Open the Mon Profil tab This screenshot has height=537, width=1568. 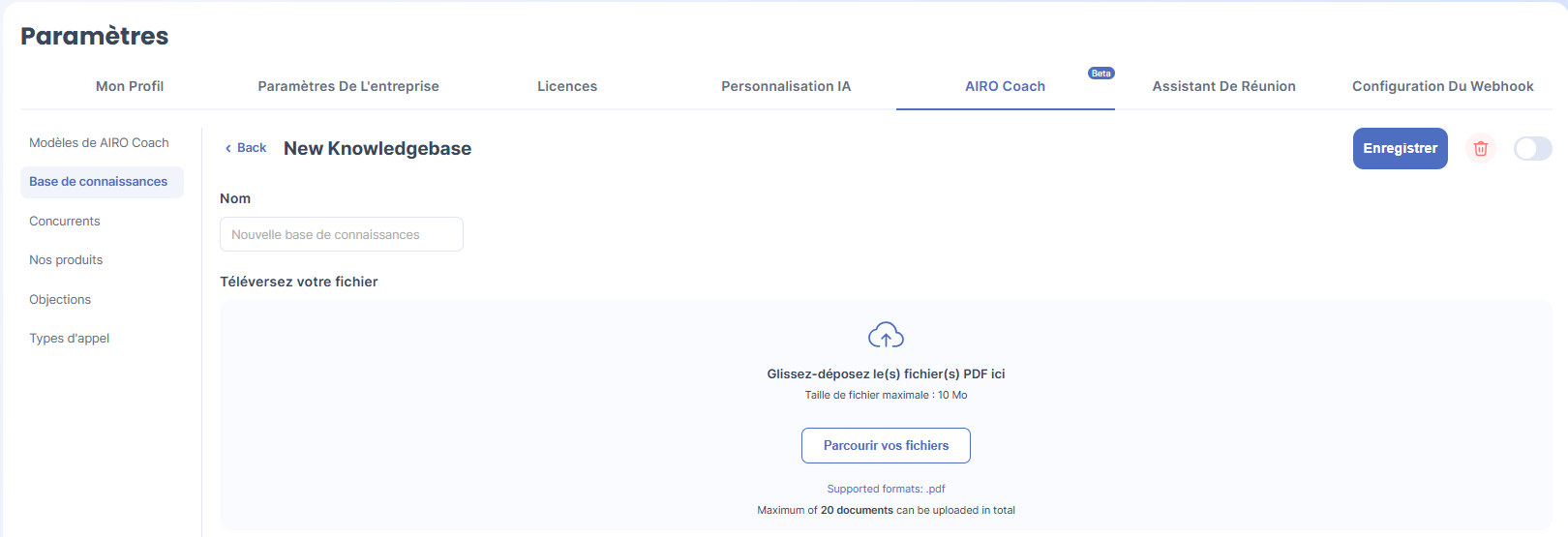click(130, 86)
